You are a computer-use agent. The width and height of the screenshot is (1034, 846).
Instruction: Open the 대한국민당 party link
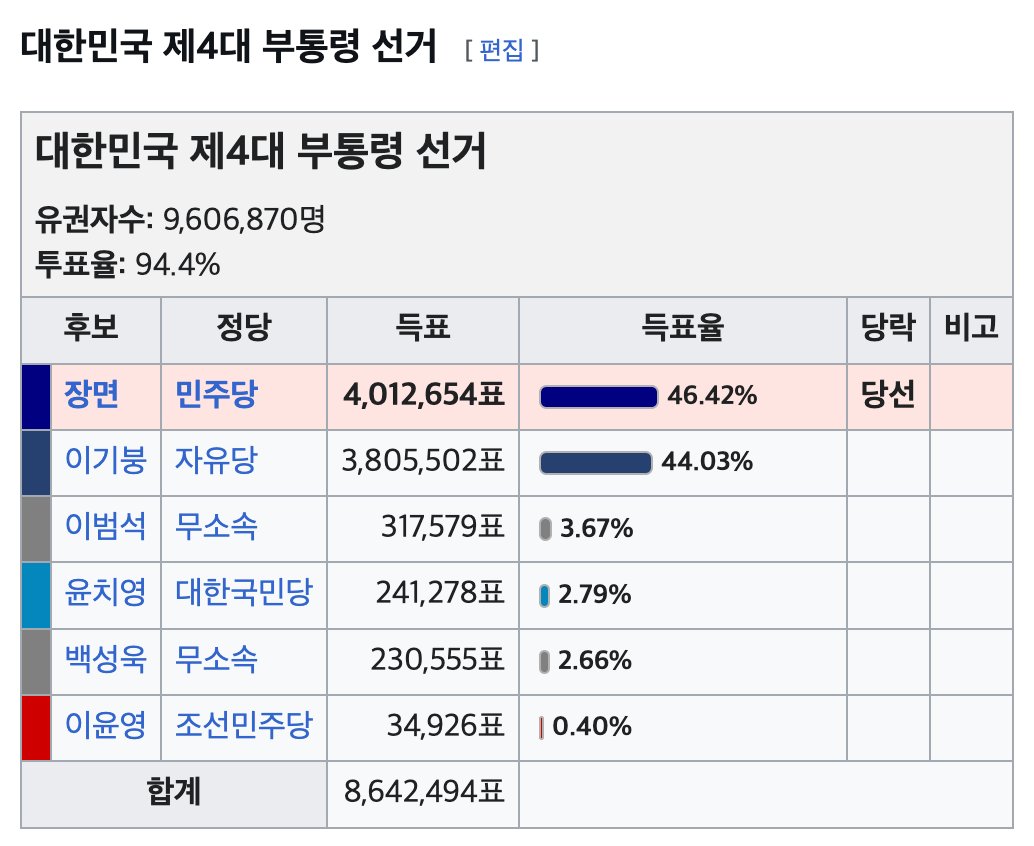(243, 594)
